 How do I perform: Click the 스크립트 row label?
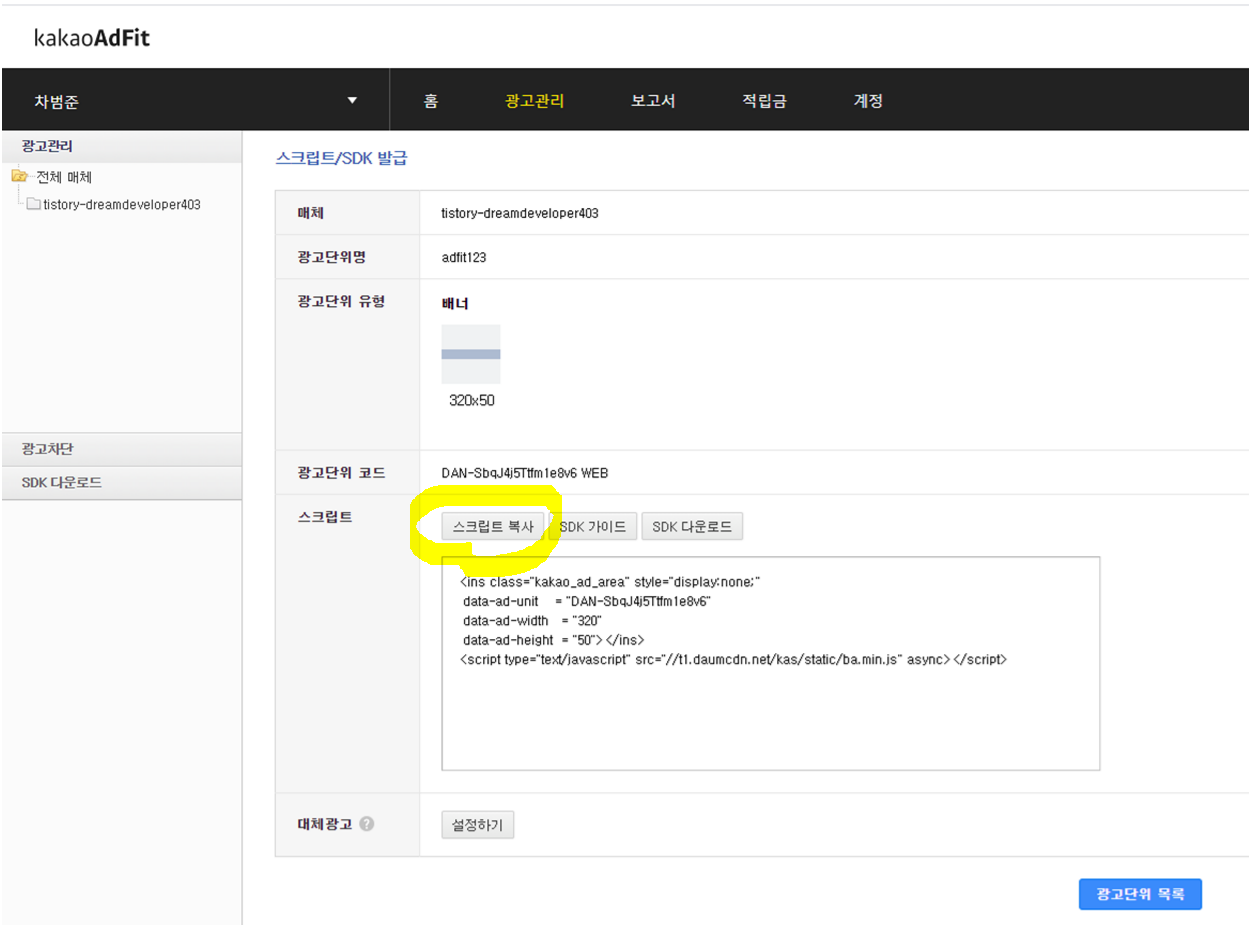[x=324, y=518]
